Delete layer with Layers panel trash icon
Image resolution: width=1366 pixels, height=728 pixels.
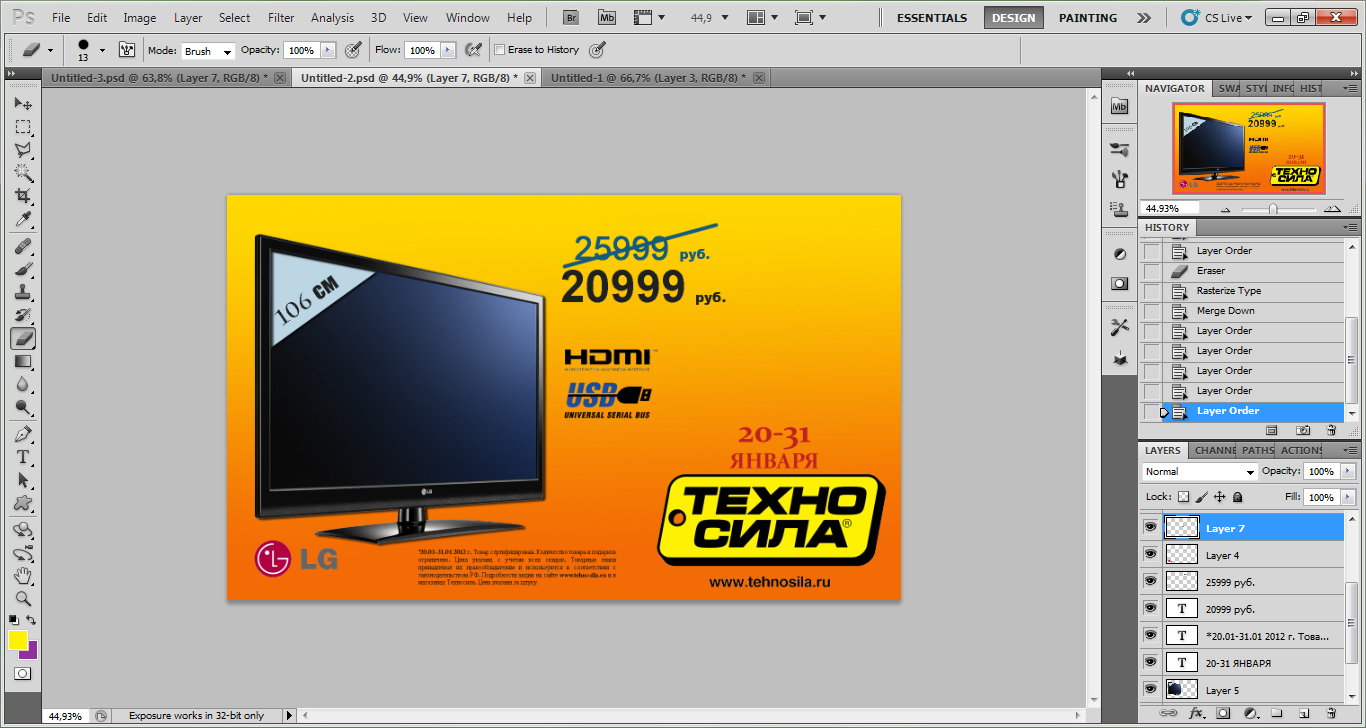(1331, 714)
